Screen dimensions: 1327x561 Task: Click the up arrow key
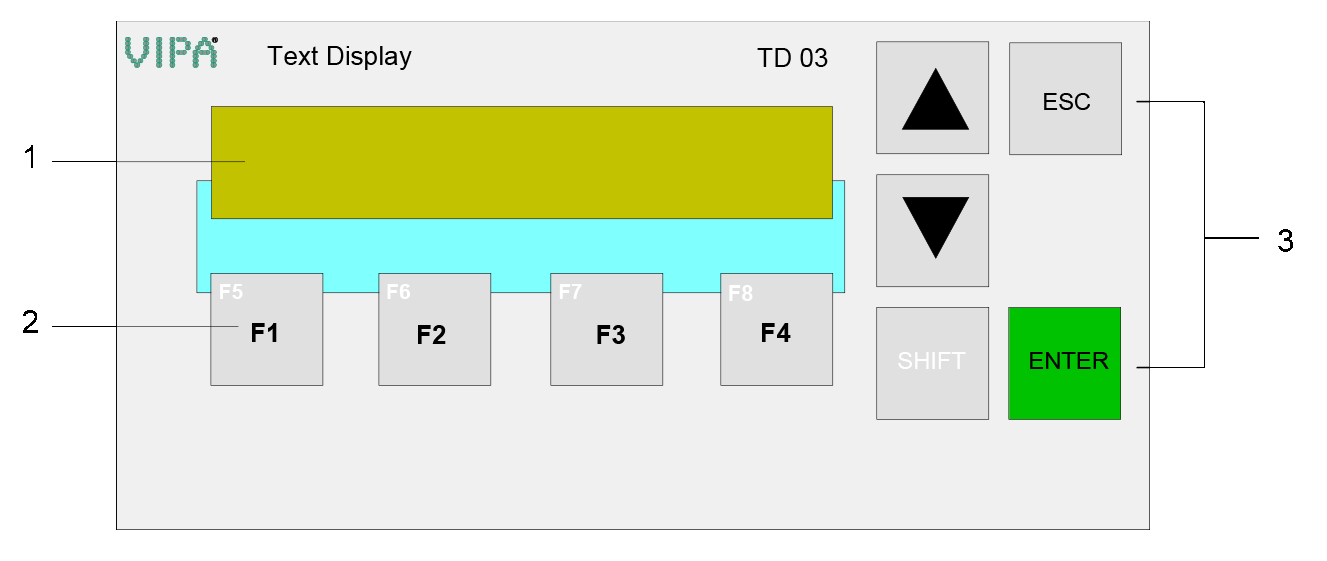(x=932, y=98)
